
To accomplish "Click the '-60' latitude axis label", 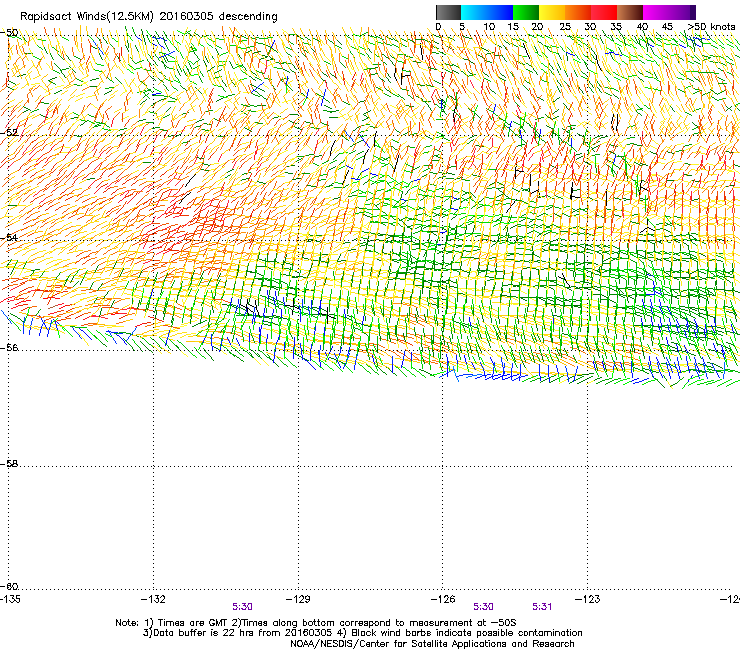I will click(x=9, y=586).
